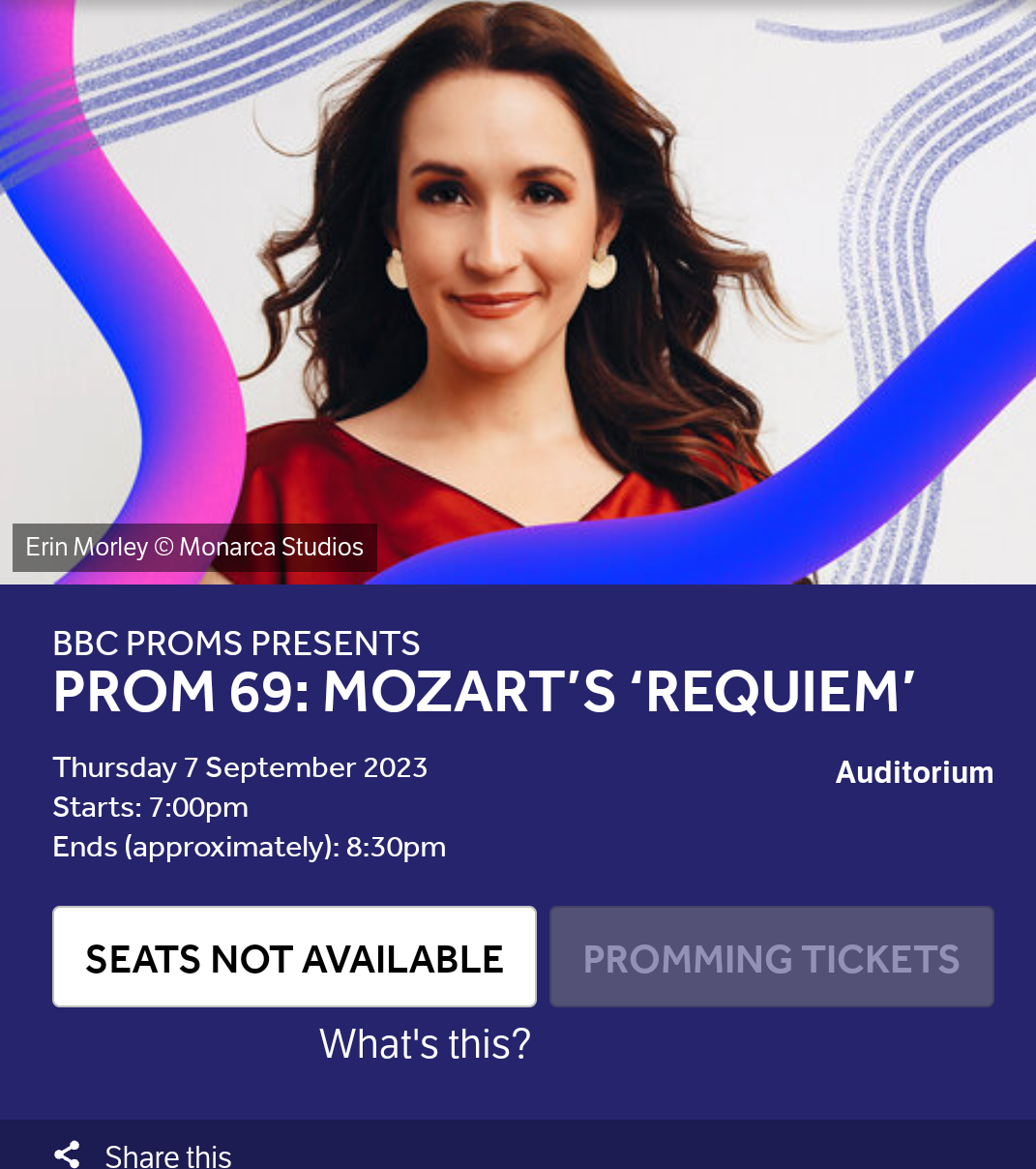Select the Thursday 7 September 2023 date
This screenshot has width=1036, height=1169.
[240, 767]
